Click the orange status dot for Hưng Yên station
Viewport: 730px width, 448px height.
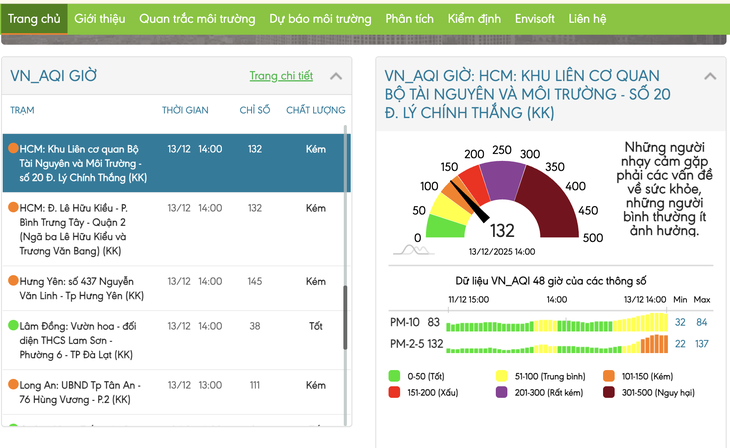[x=13, y=282]
